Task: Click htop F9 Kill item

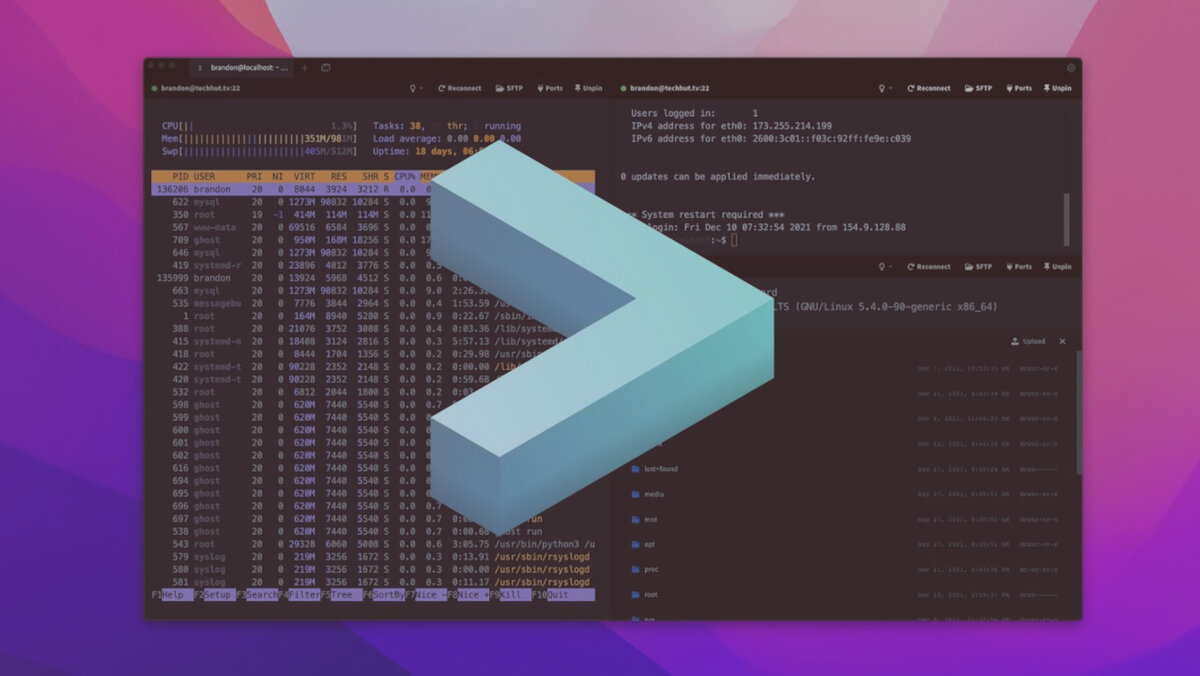Action: click(x=509, y=594)
